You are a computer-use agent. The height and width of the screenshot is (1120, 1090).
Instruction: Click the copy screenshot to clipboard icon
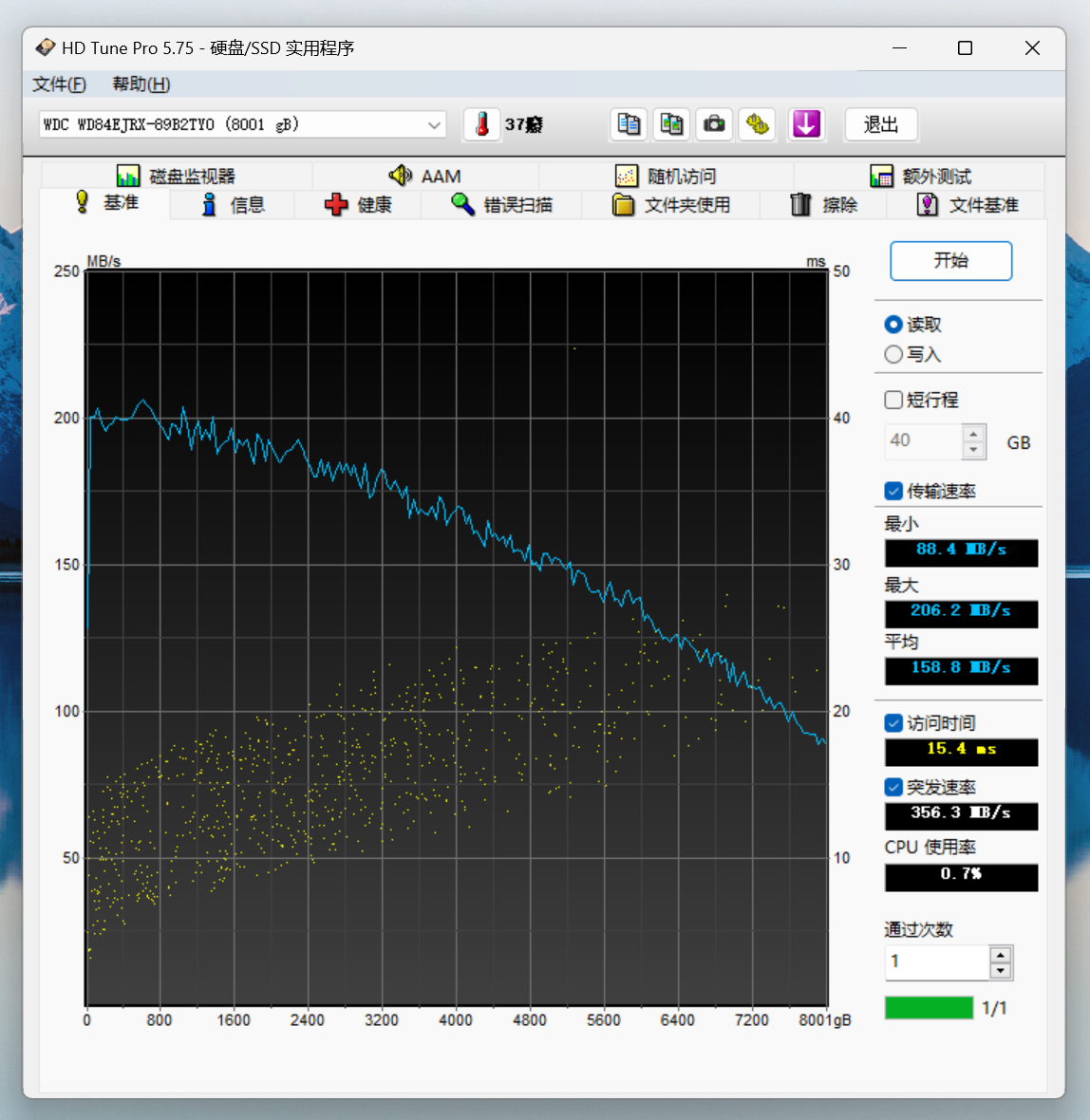[671, 125]
